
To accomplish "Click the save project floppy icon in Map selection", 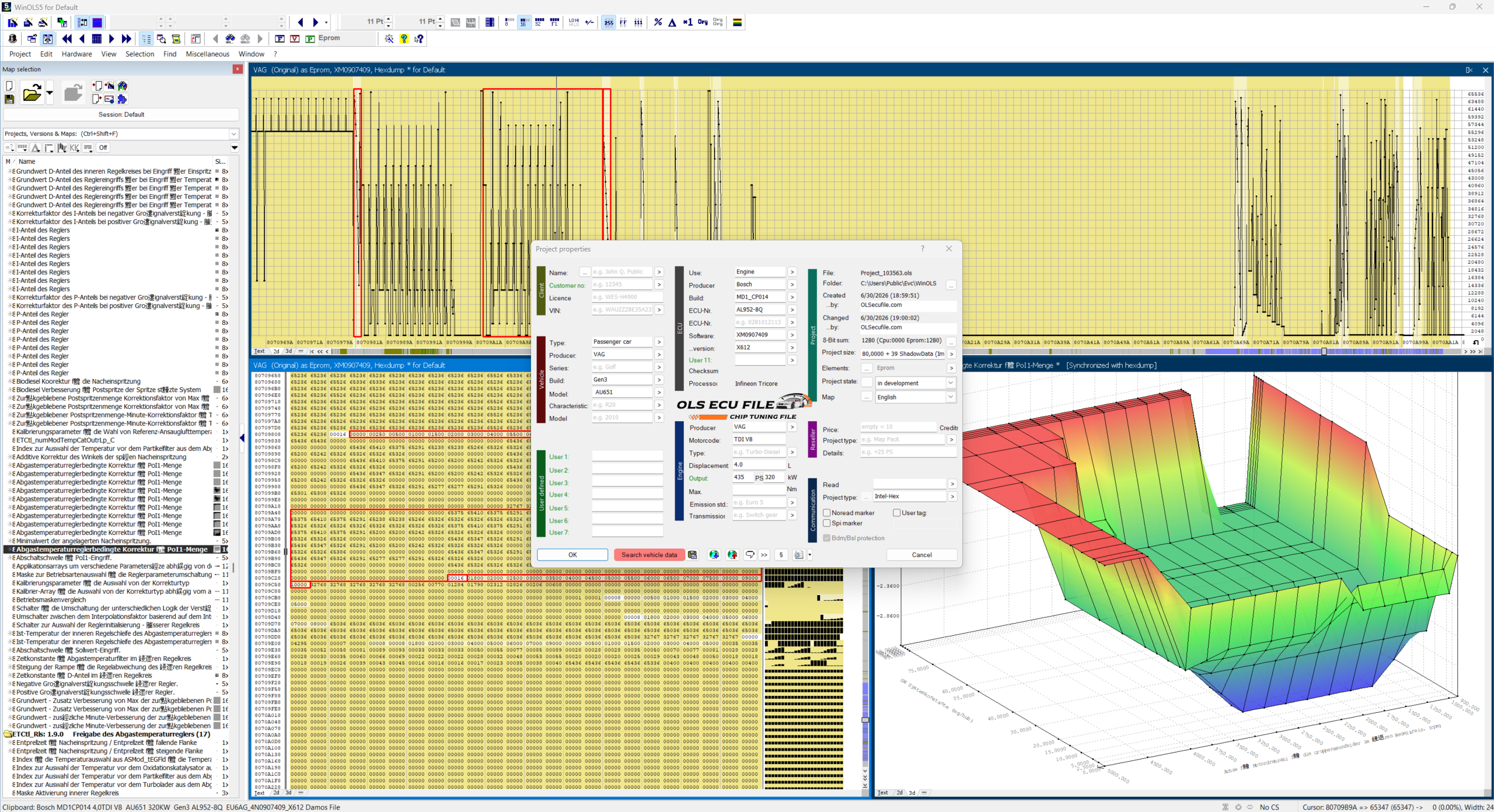I will (x=9, y=100).
